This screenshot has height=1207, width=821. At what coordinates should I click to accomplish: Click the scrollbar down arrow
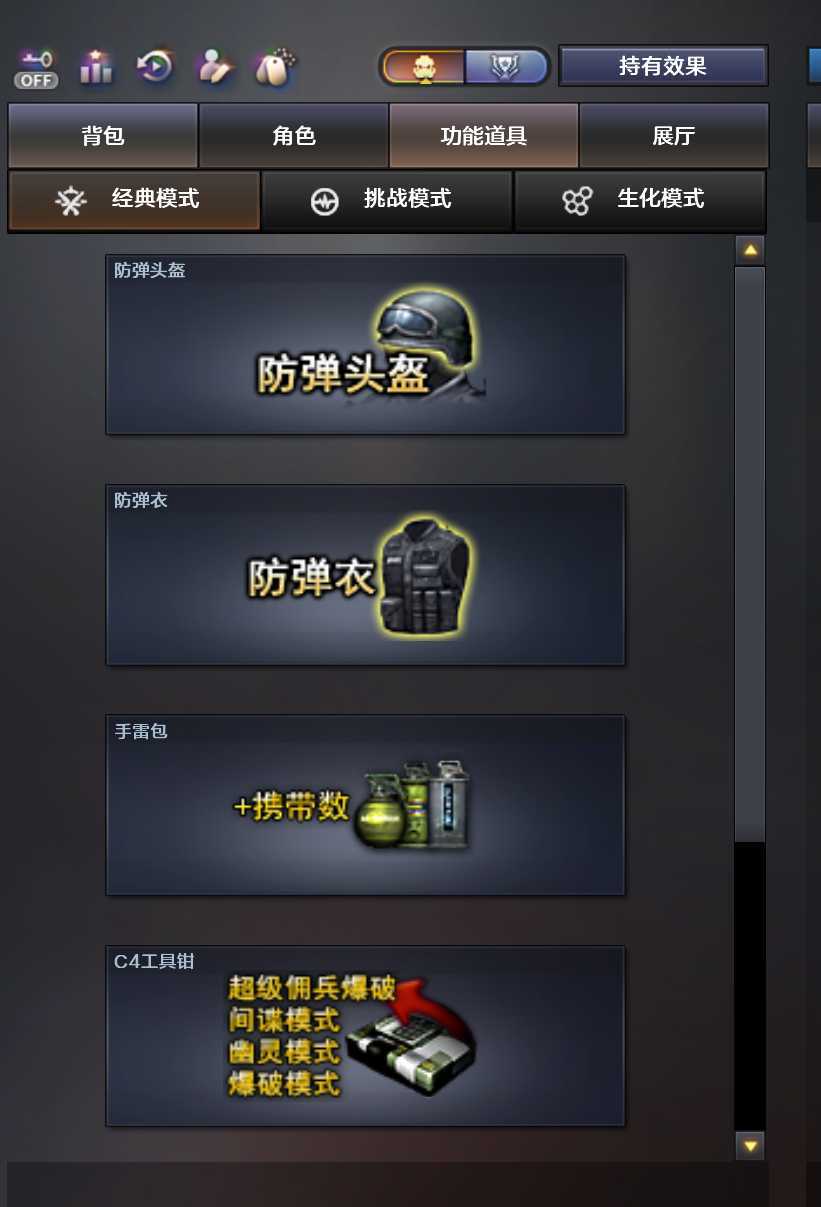coord(750,1145)
